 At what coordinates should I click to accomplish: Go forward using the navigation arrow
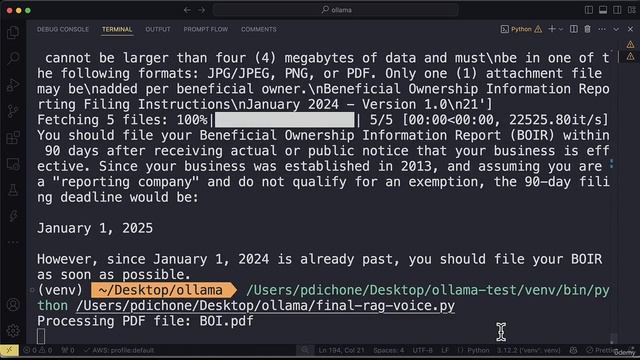point(201,10)
